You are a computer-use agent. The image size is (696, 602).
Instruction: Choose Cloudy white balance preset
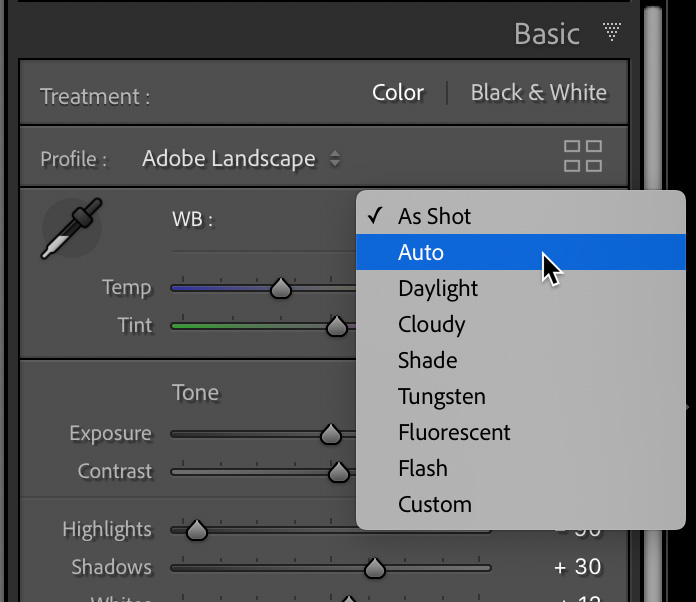tap(431, 324)
